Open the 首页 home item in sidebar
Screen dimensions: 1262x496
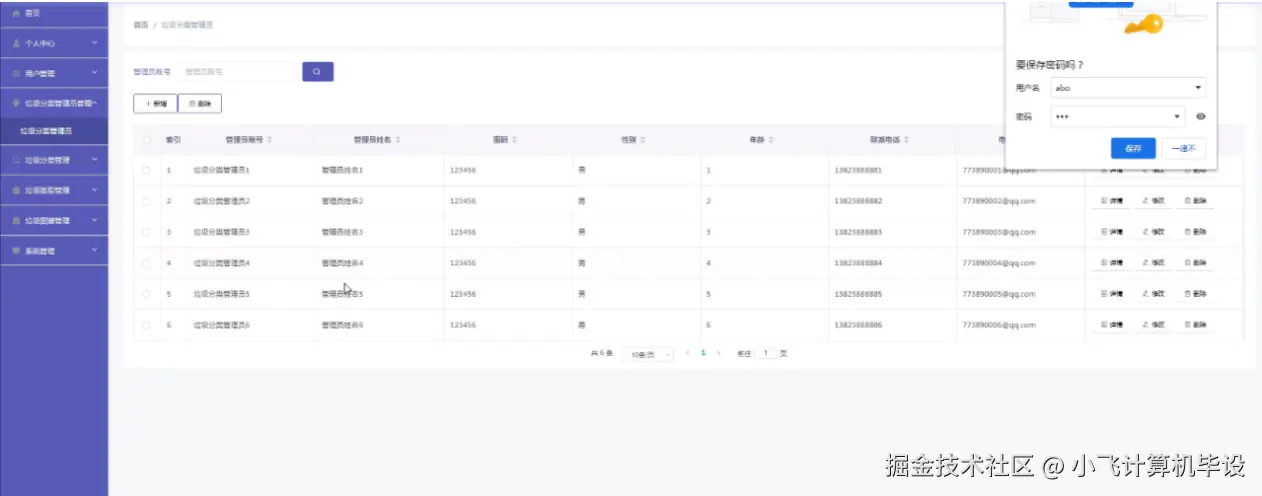54,13
